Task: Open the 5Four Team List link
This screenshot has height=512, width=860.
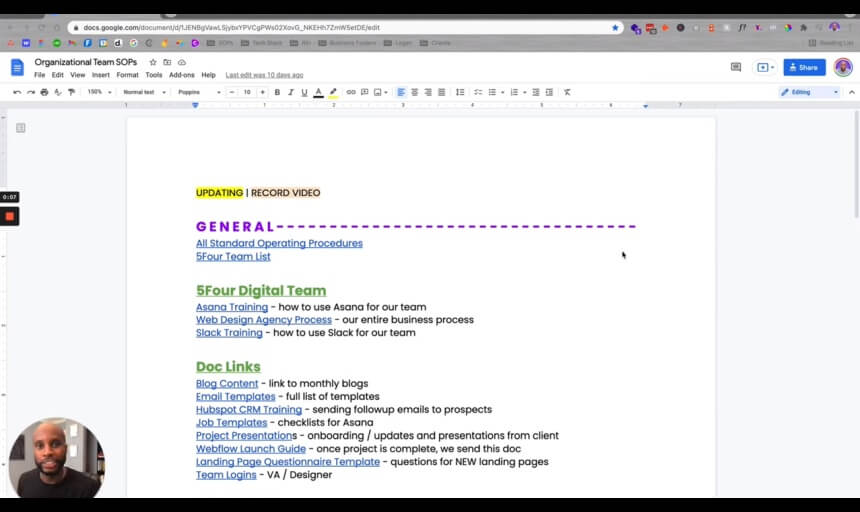Action: pos(233,257)
